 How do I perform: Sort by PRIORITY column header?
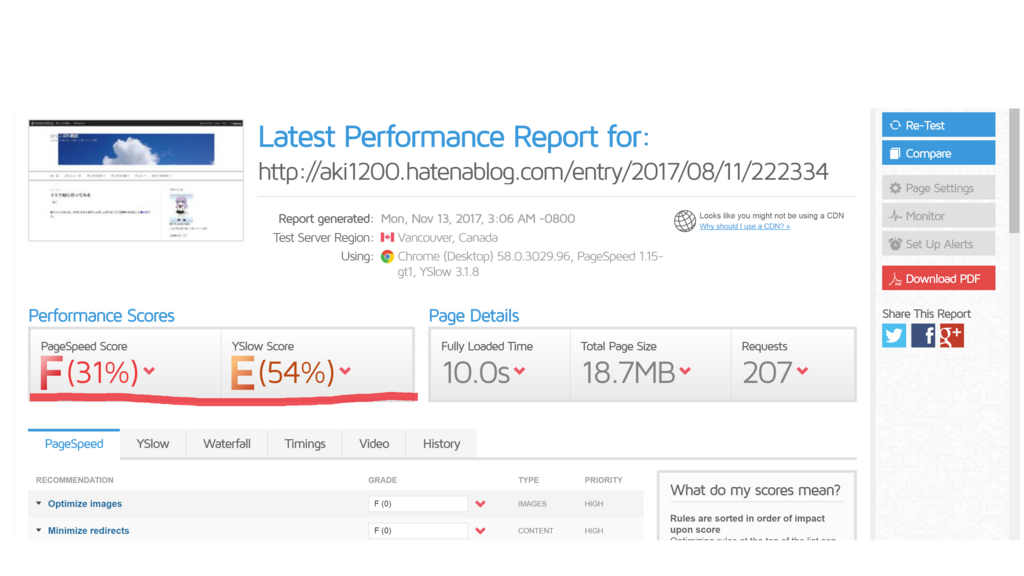(603, 480)
